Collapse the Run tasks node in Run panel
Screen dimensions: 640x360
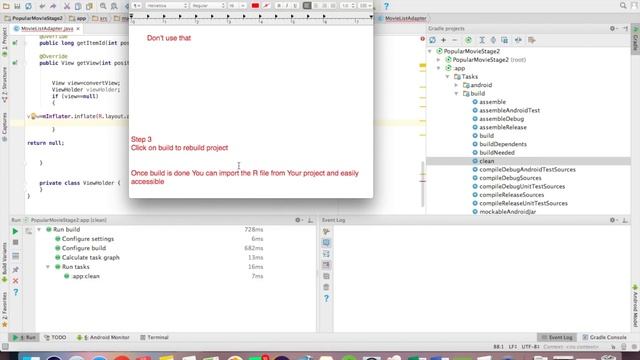(48, 267)
